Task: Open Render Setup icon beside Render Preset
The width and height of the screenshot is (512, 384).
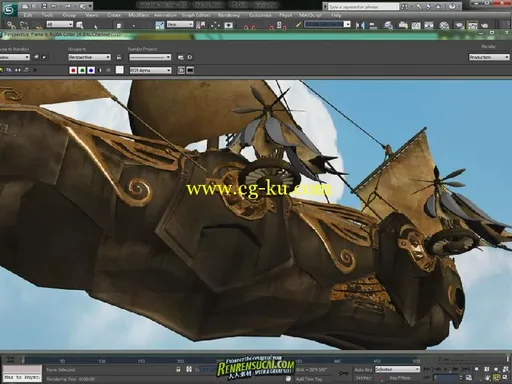Action: pyautogui.click(x=181, y=57)
